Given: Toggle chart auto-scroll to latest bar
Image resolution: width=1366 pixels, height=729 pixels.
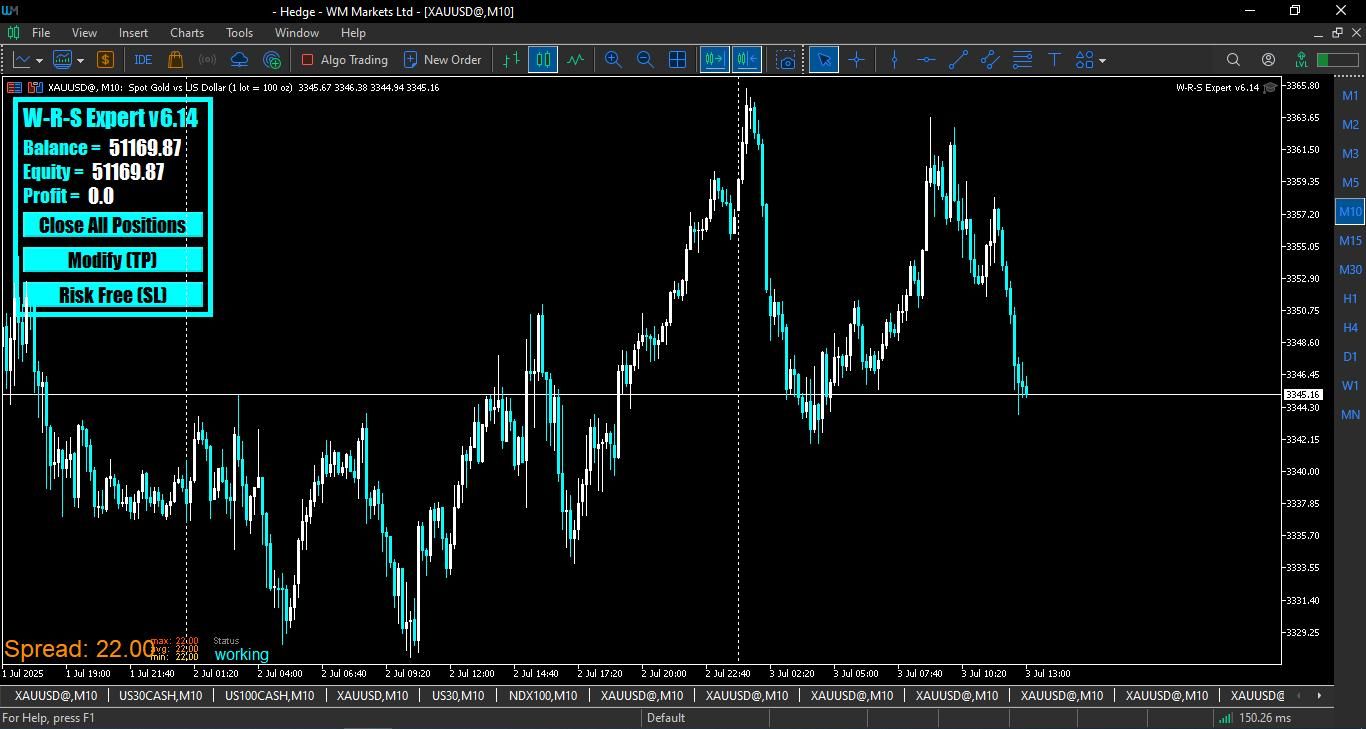Looking at the screenshot, I should (714, 60).
